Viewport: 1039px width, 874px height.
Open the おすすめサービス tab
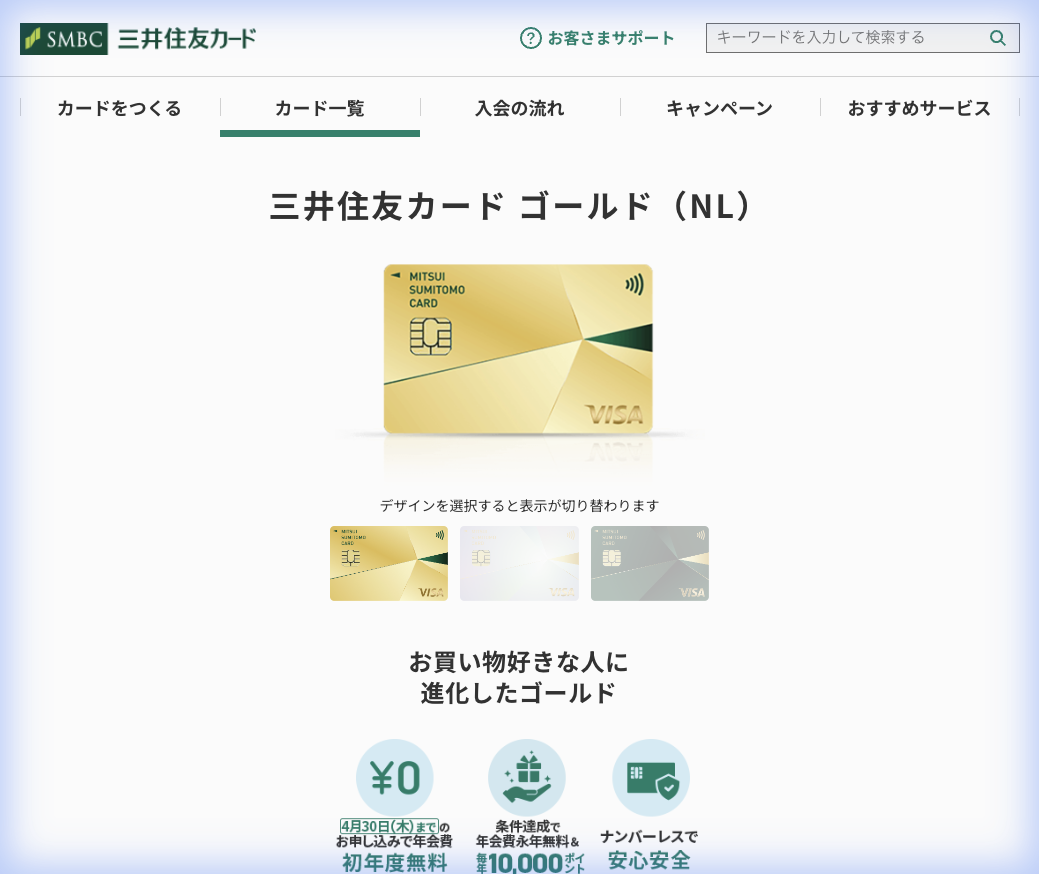(x=919, y=108)
